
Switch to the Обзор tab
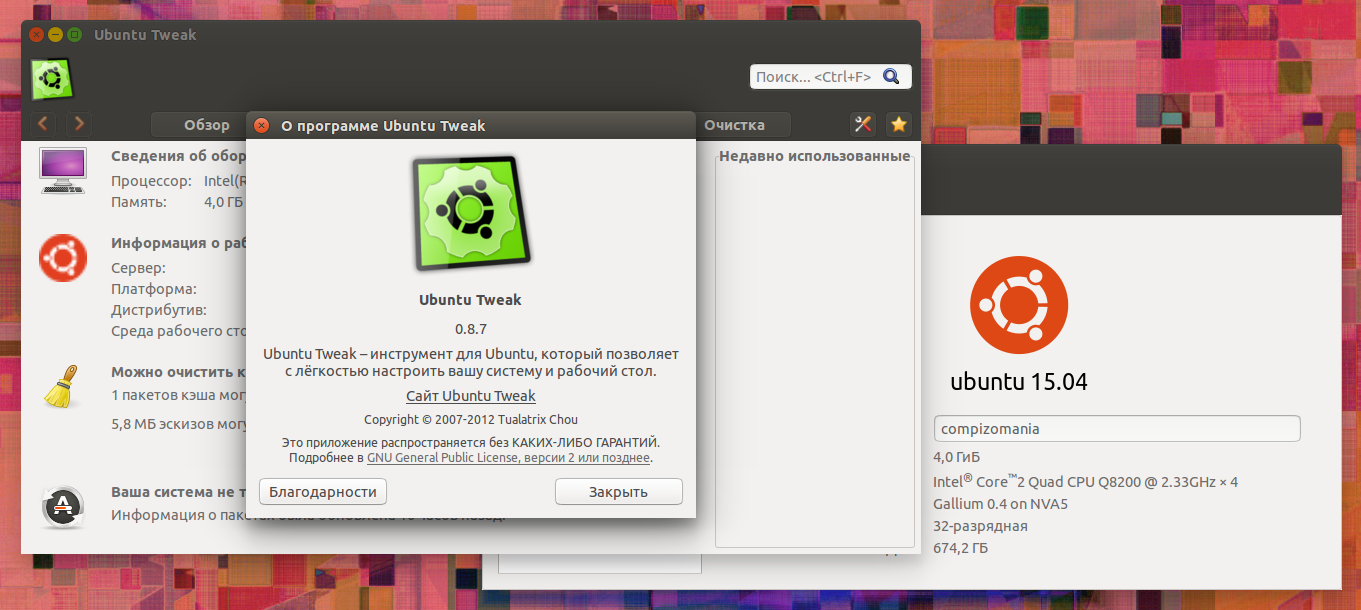[x=206, y=125]
